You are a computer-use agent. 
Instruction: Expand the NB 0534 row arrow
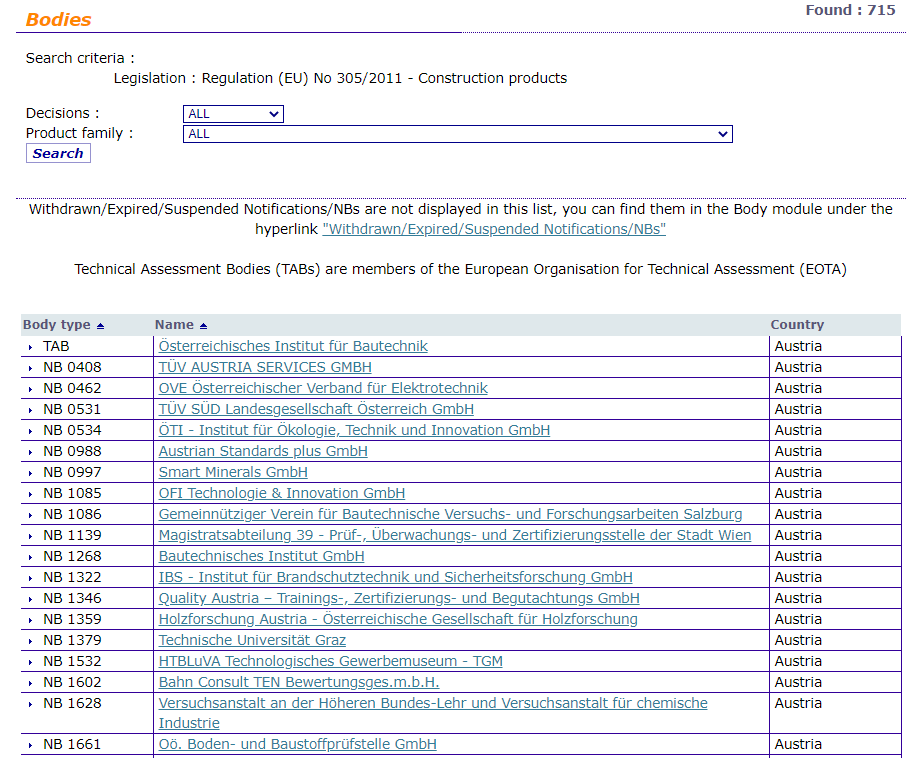[x=31, y=431]
